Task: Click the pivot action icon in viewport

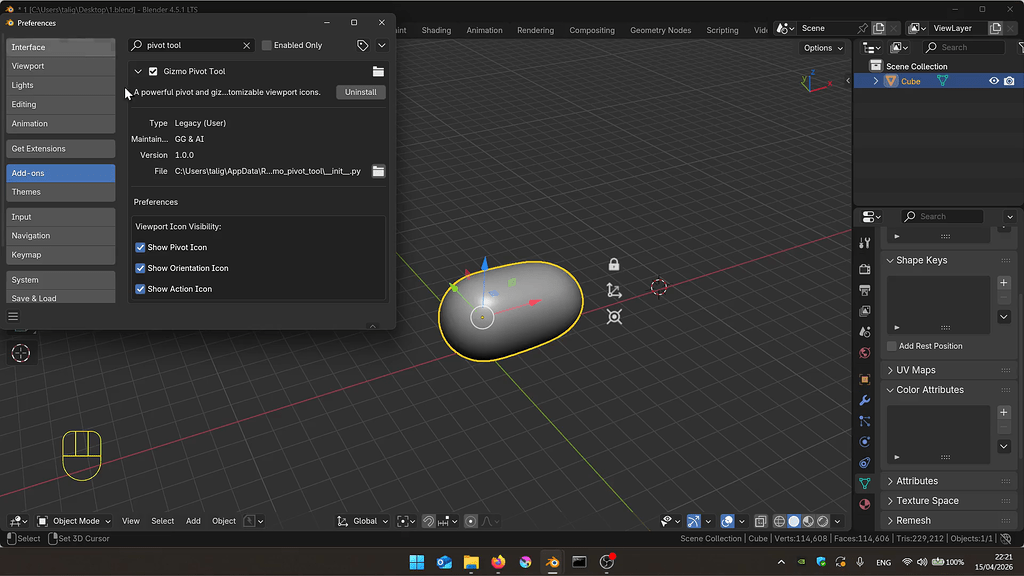Action: (614, 317)
